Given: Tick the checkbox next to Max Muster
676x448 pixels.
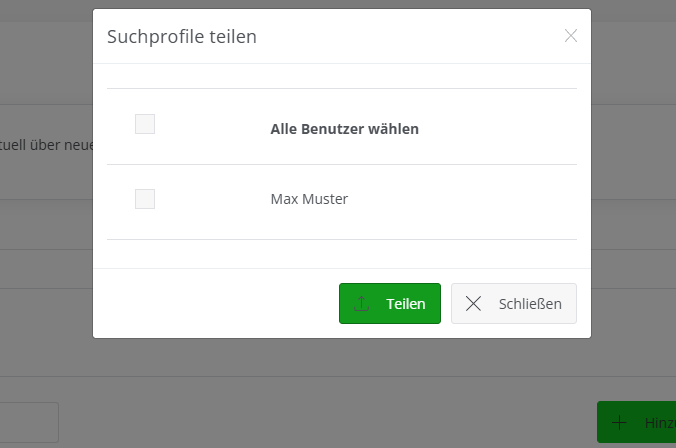Looking at the screenshot, I should tap(145, 199).
